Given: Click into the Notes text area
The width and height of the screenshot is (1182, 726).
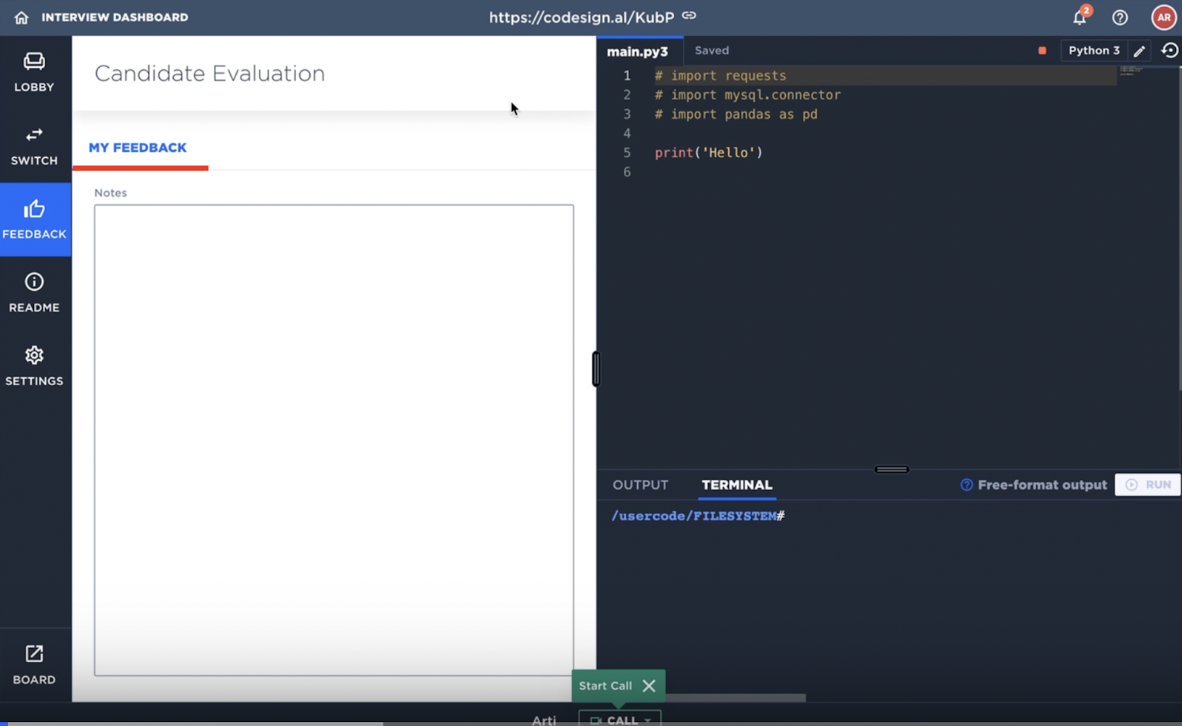Looking at the screenshot, I should click(334, 440).
